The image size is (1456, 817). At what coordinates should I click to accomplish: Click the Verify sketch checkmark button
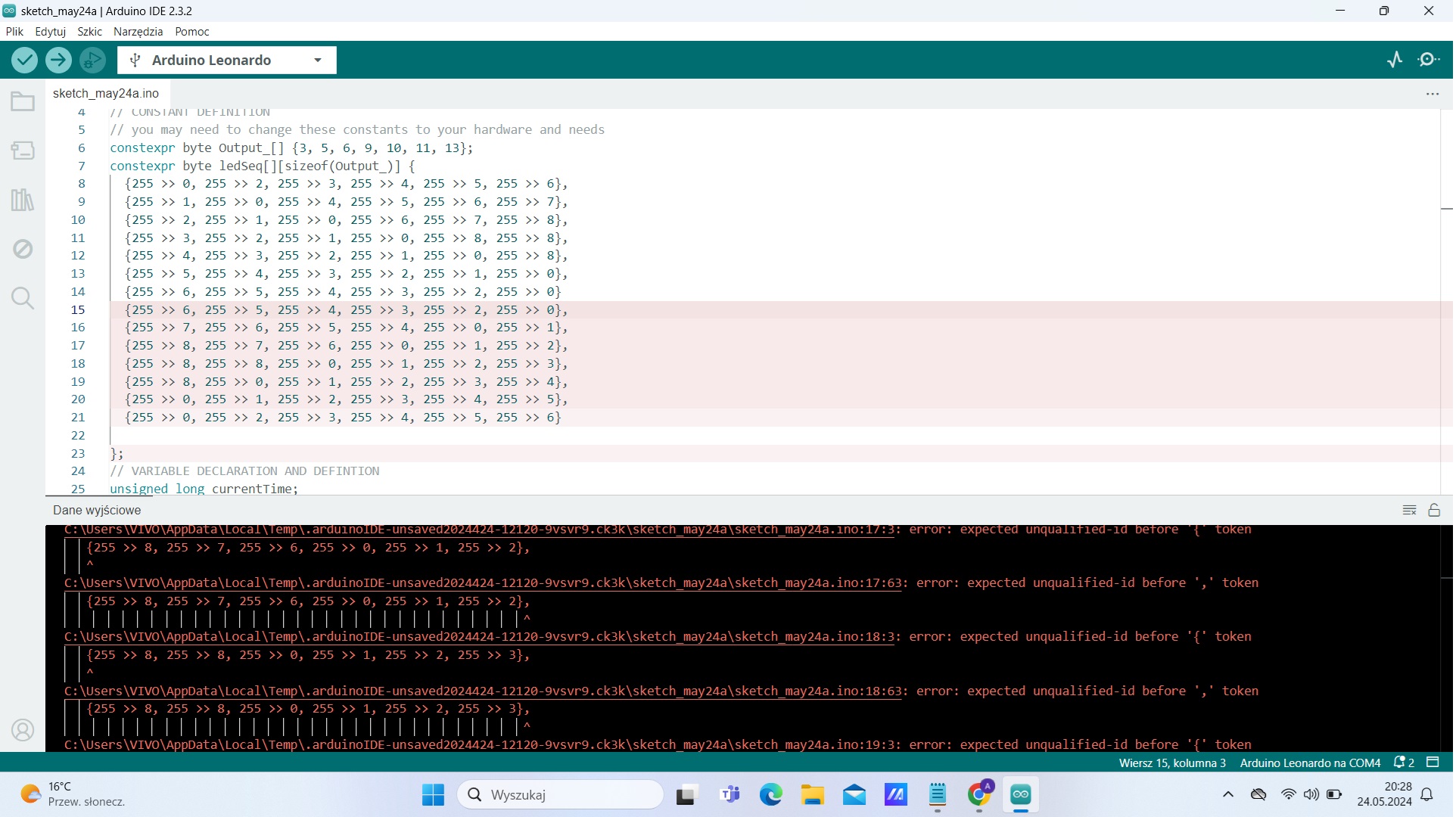tap(24, 60)
